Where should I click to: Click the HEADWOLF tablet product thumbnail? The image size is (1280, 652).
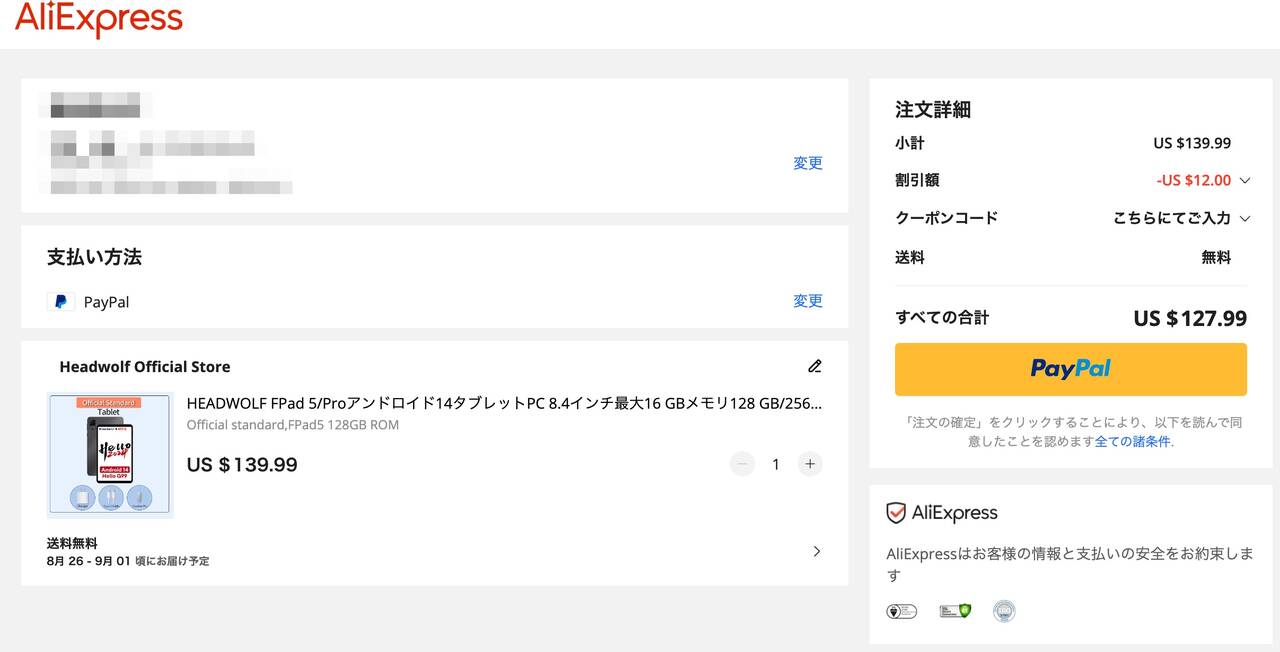[x=110, y=455]
